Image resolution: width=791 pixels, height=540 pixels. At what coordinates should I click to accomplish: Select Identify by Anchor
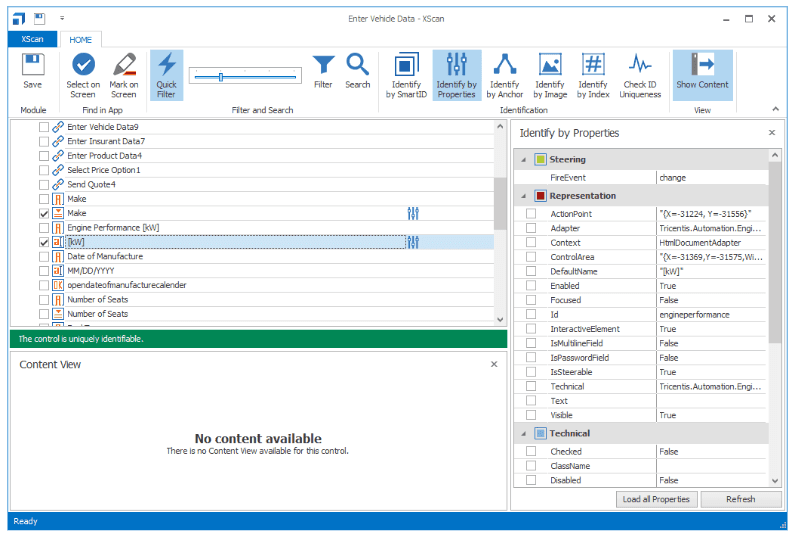(x=505, y=75)
